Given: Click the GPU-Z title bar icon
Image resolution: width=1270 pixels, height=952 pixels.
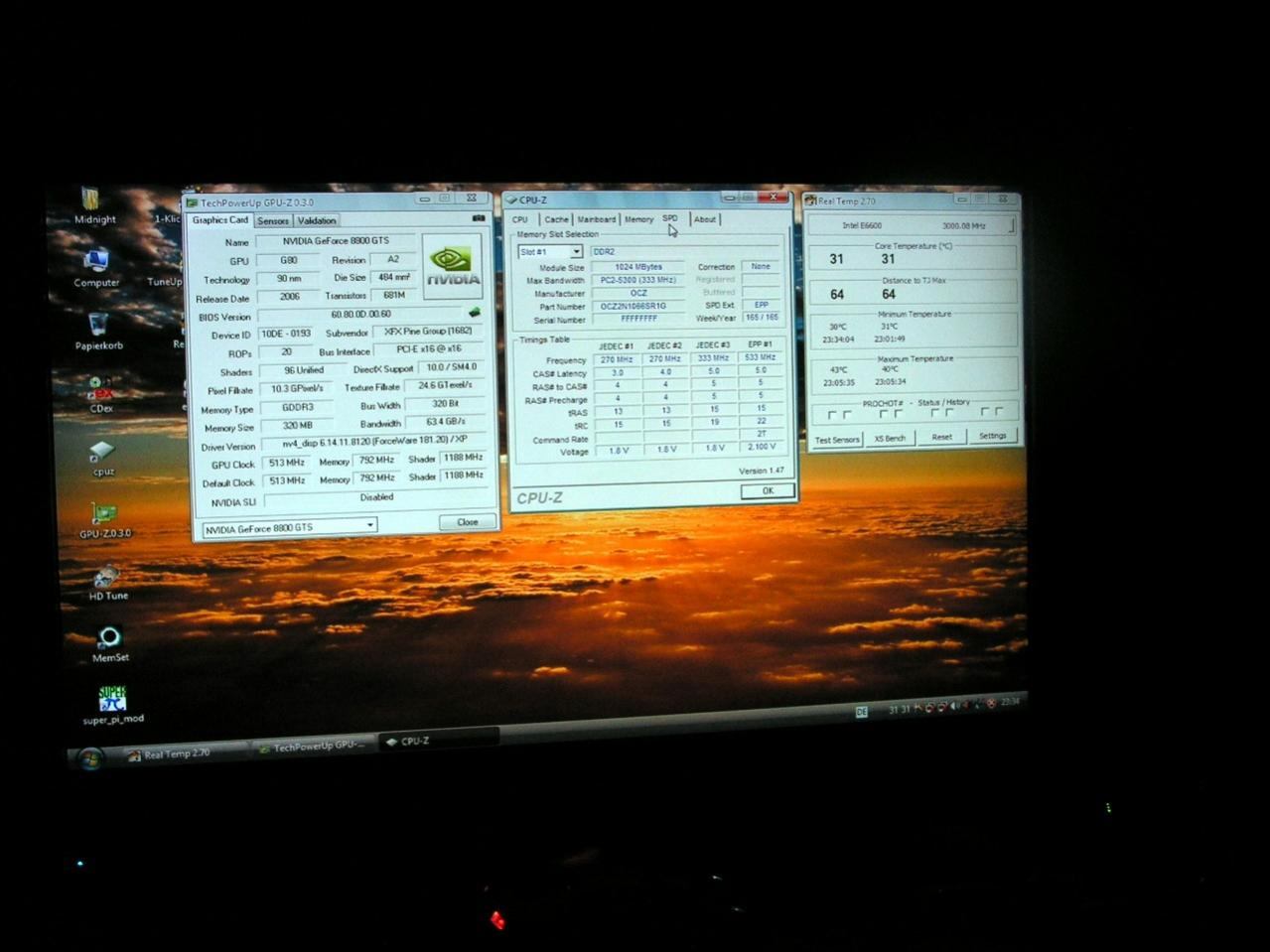Looking at the screenshot, I should (x=193, y=204).
